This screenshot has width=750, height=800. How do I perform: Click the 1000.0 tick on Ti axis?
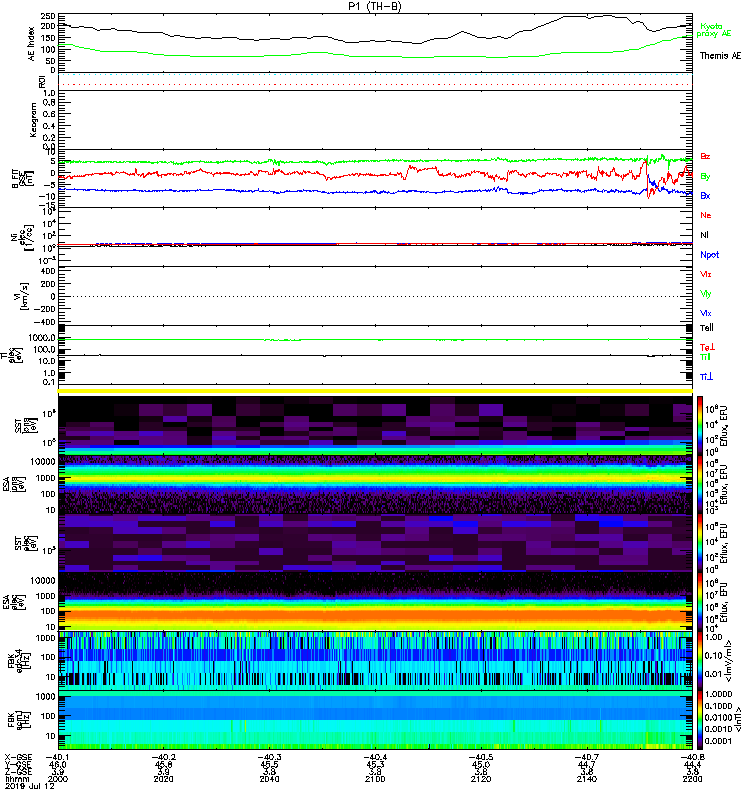42,338
